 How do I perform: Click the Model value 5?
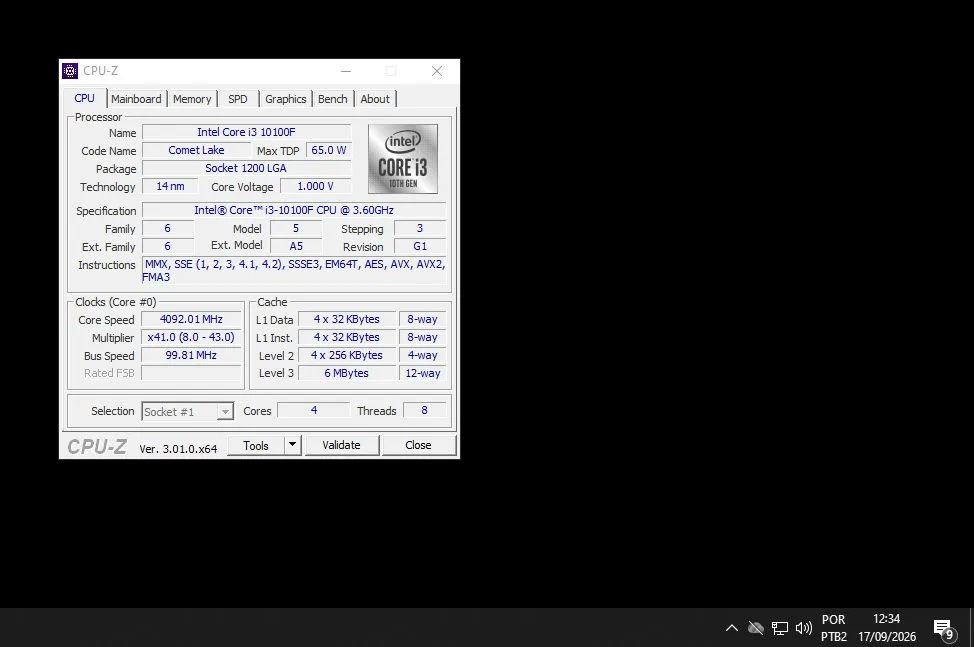tap(296, 228)
